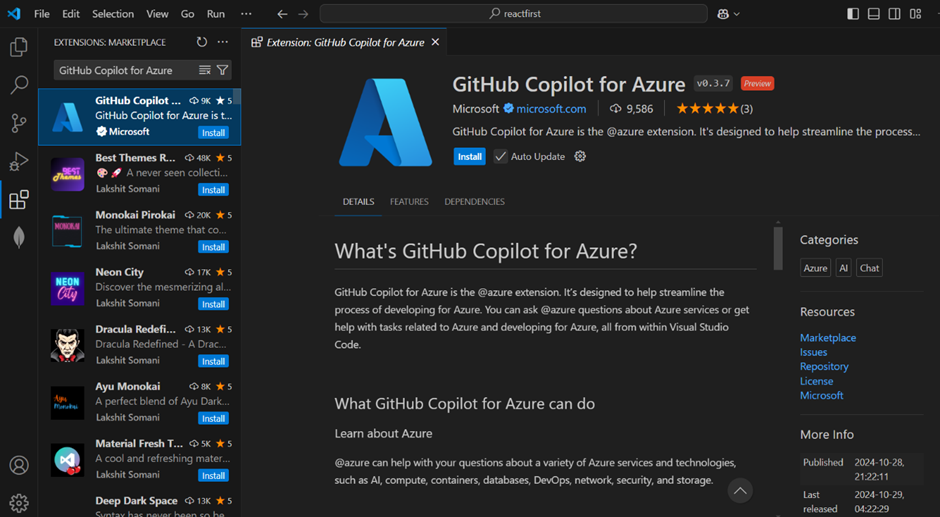This screenshot has width=940, height=517.
Task: Toggle the Auto Update checkbox
Action: (x=500, y=157)
